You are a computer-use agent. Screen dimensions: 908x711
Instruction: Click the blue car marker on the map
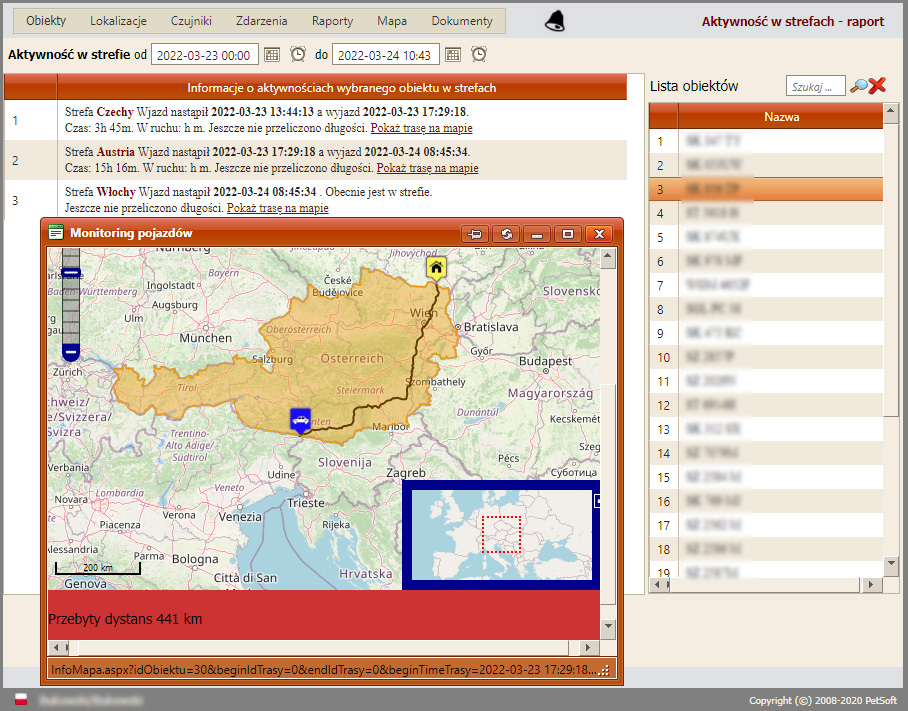click(x=300, y=420)
